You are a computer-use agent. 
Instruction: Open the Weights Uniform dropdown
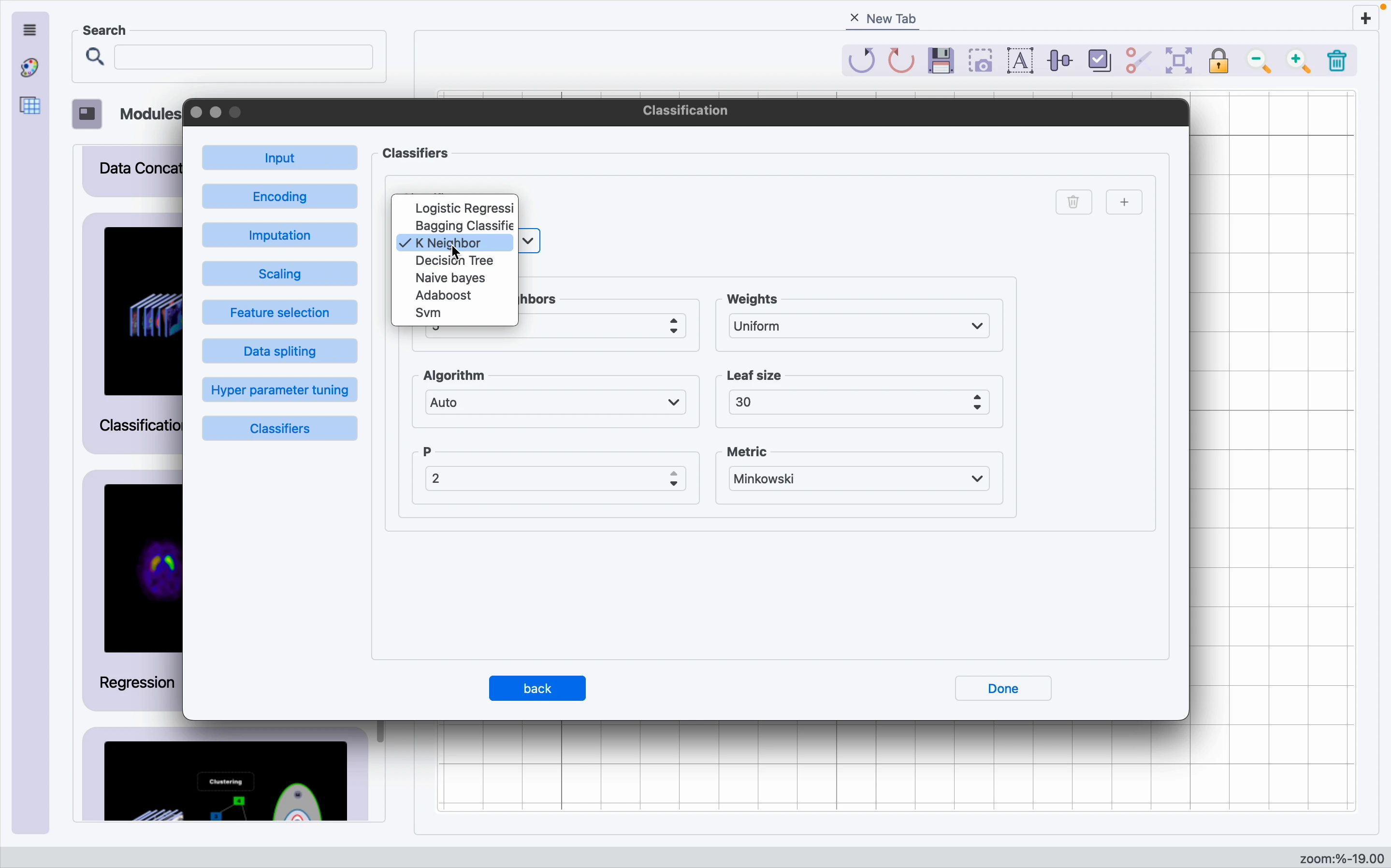(x=859, y=327)
